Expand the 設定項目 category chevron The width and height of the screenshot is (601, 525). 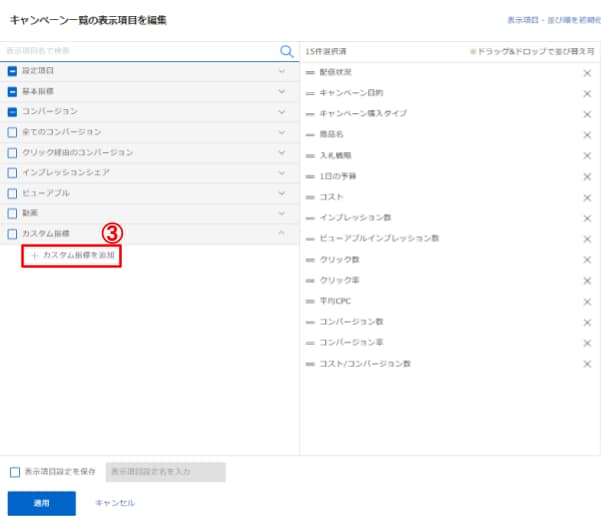pos(281,71)
